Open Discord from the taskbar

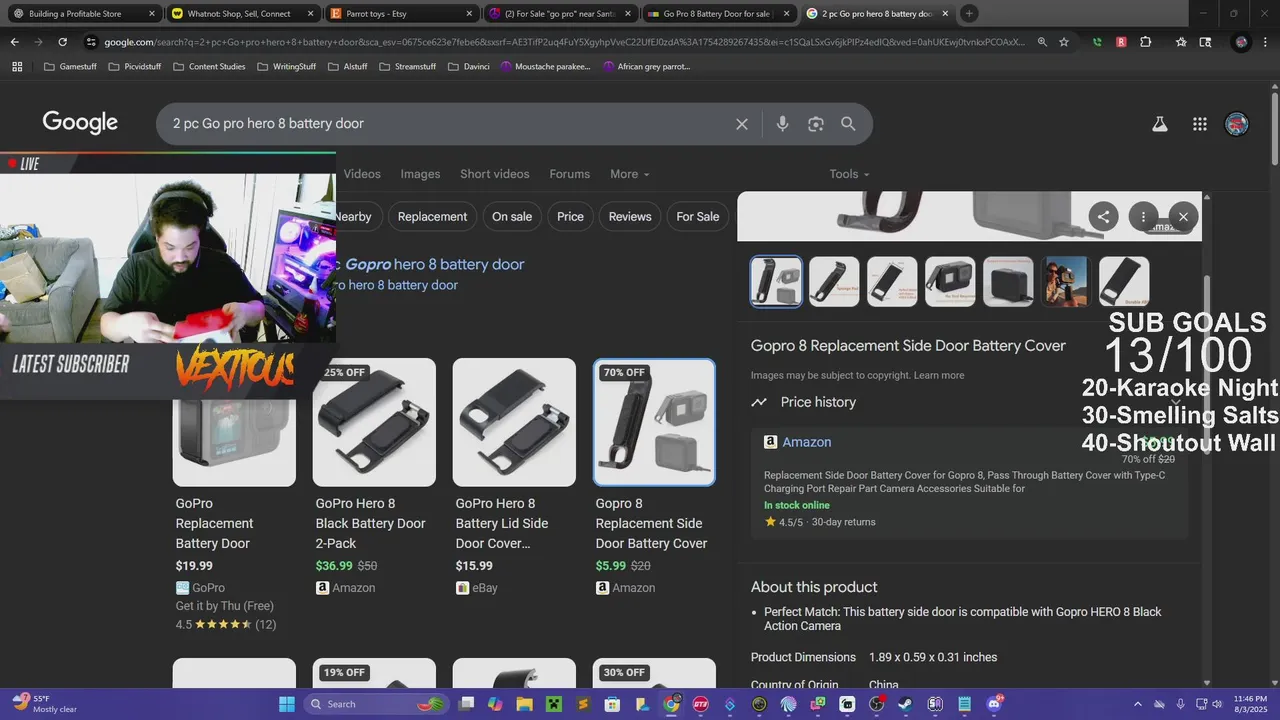[994, 704]
